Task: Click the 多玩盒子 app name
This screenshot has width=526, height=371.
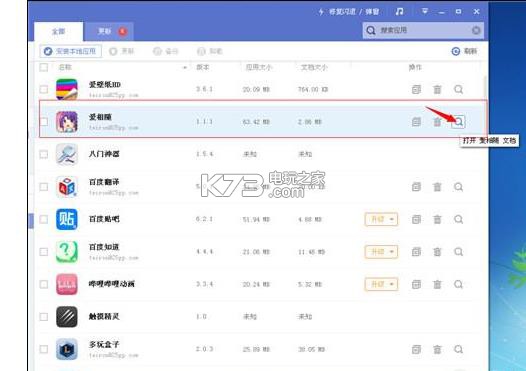Action: pos(104,344)
